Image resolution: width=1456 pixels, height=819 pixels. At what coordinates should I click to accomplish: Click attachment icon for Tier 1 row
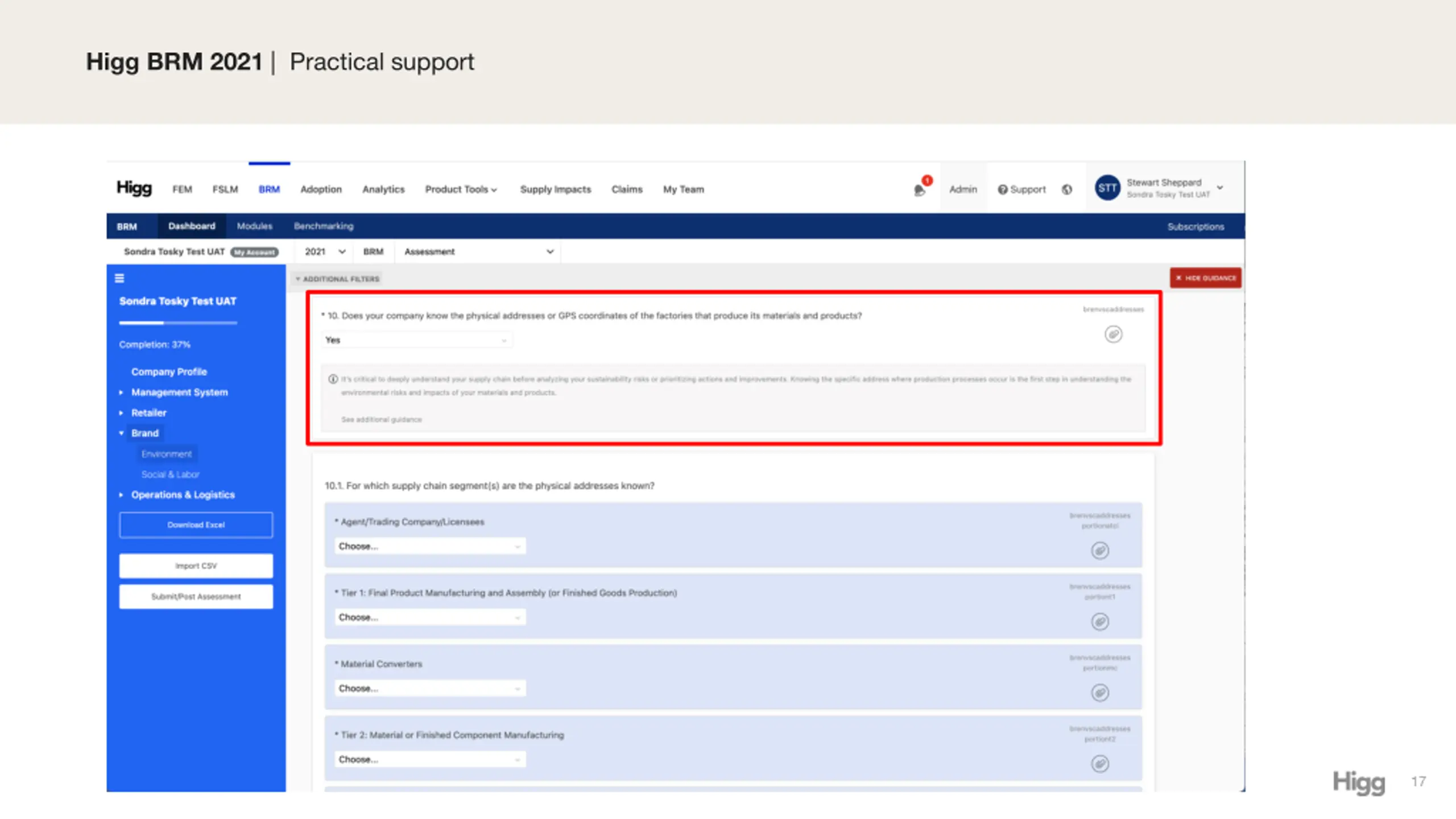click(x=1100, y=622)
